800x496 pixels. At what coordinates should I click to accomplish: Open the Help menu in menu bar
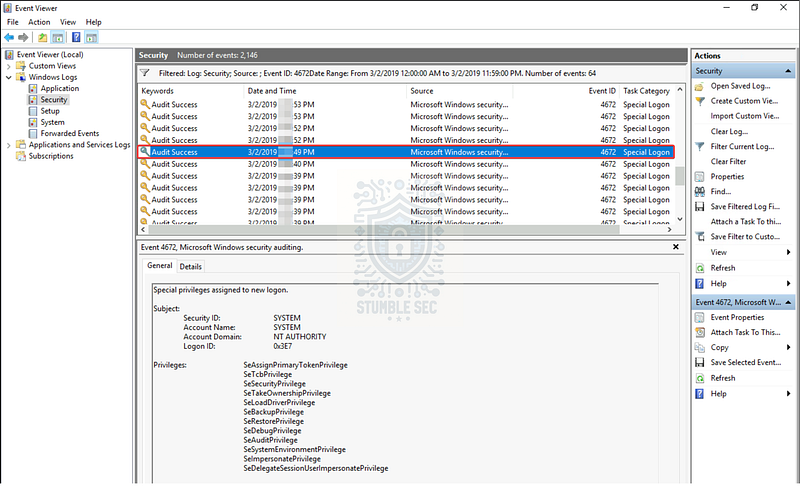tap(93, 22)
